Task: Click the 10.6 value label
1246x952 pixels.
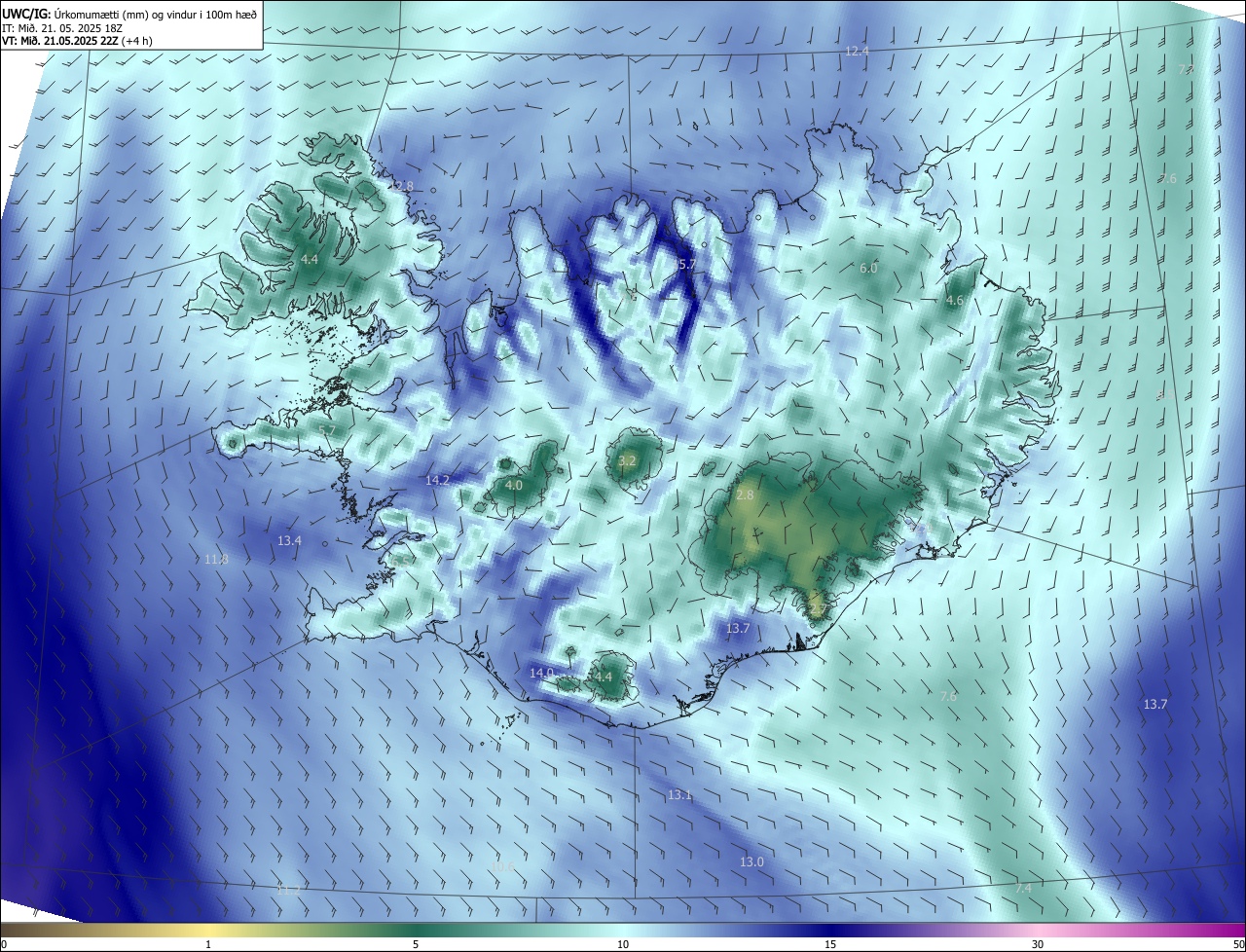Action: (x=501, y=866)
